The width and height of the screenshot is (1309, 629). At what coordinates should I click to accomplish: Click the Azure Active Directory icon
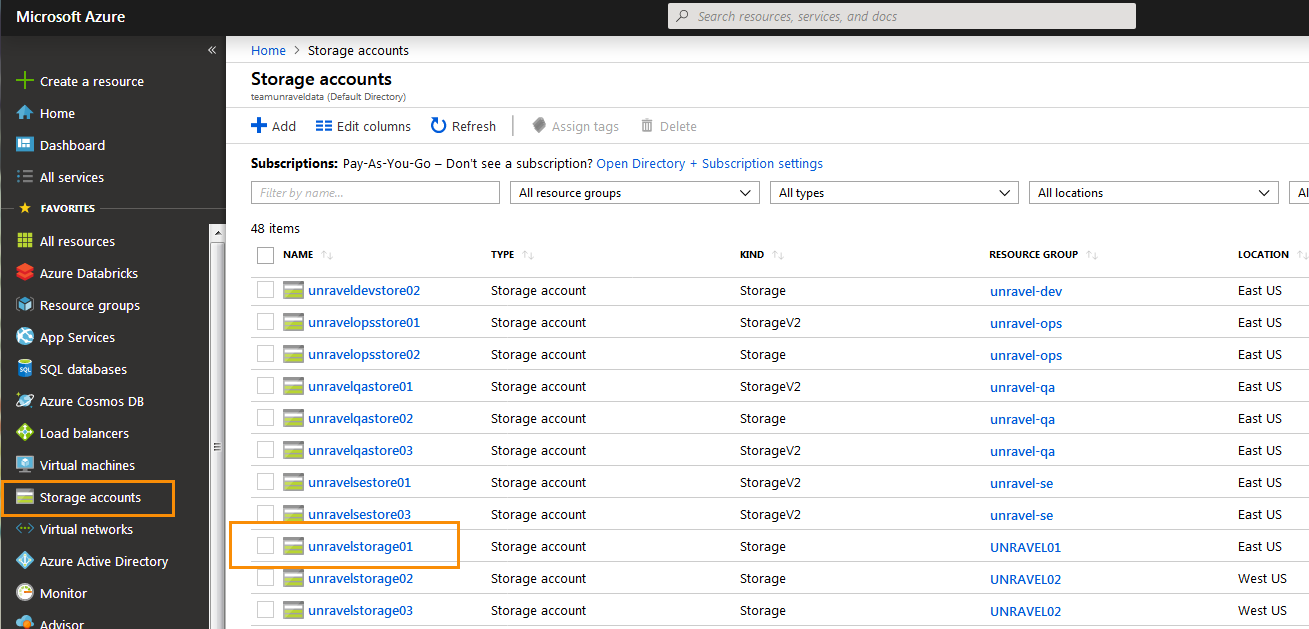tap(25, 561)
